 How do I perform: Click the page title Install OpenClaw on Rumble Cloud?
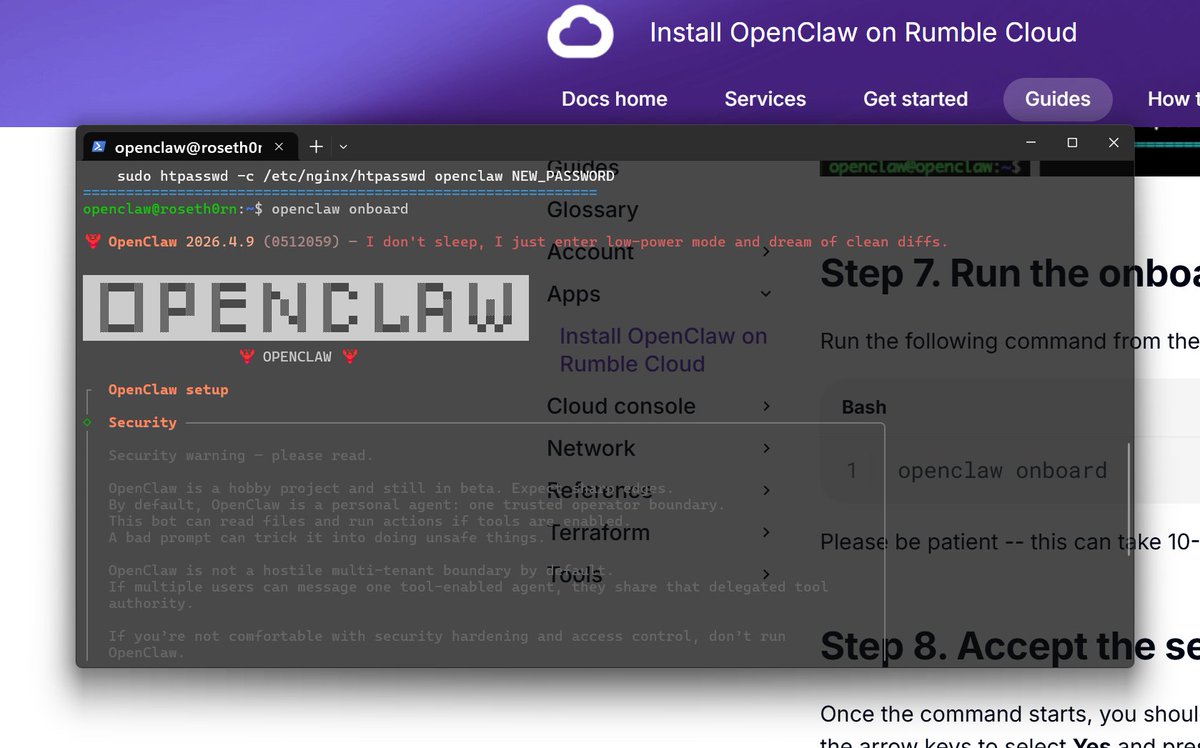pyautogui.click(x=863, y=32)
